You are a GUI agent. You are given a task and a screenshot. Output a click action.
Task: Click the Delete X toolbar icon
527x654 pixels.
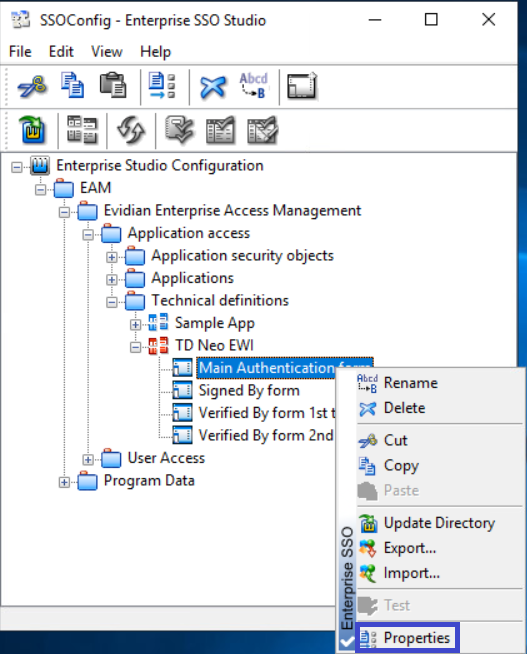click(213, 87)
